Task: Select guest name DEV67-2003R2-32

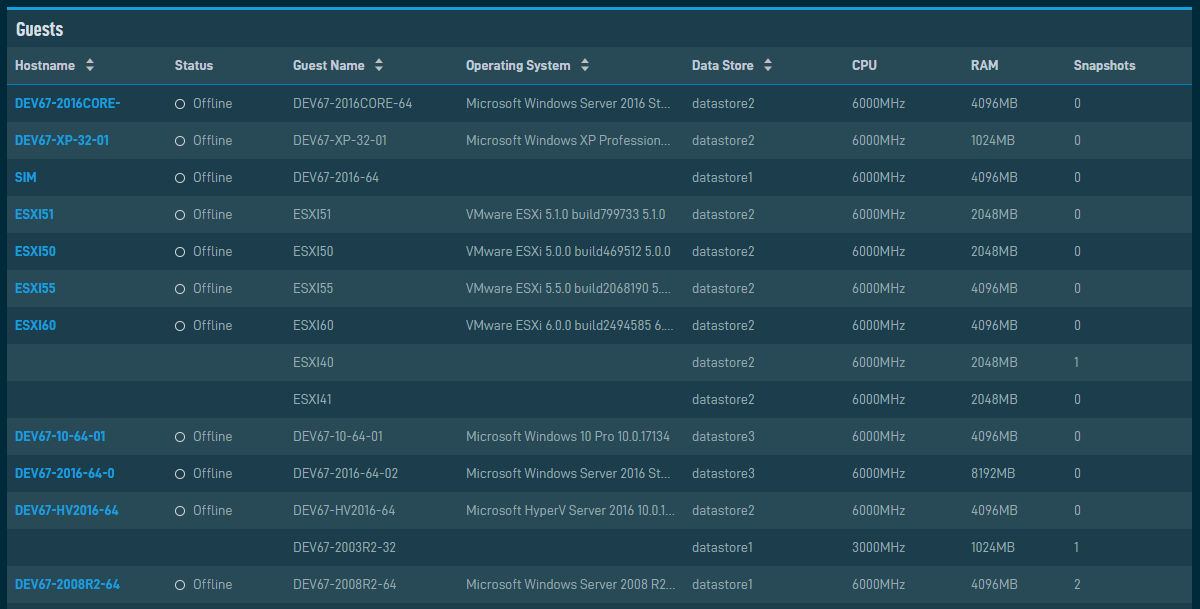Action: 343,547
